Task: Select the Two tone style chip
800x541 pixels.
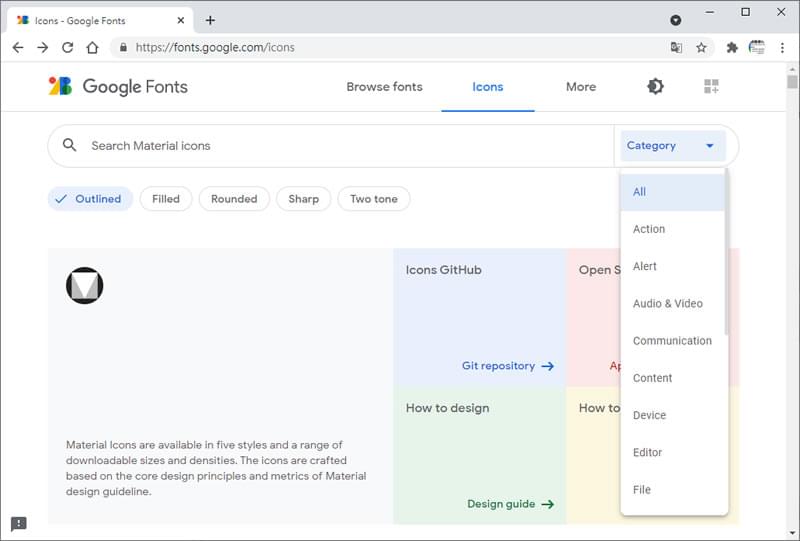Action: [373, 199]
